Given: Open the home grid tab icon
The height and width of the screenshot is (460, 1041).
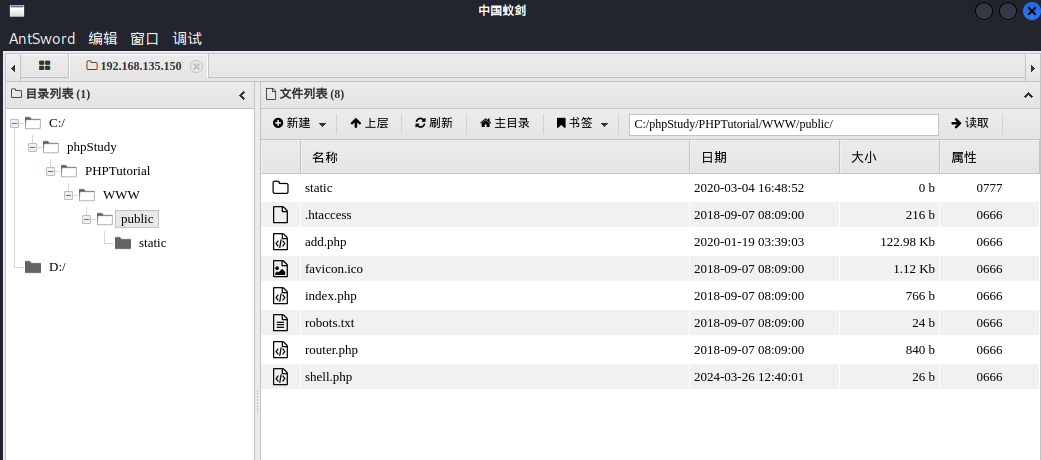Looking at the screenshot, I should (x=44, y=66).
